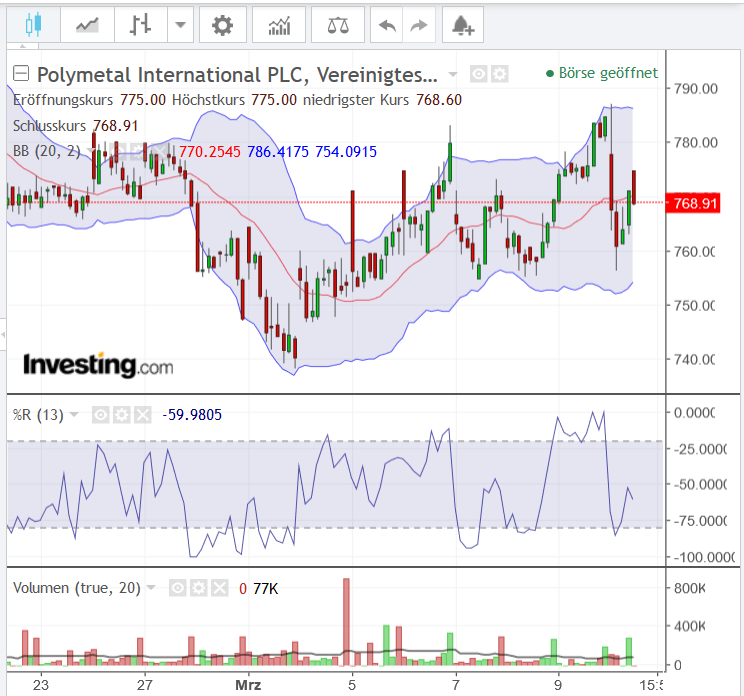Open the indicators icon in the toolbar

279,25
